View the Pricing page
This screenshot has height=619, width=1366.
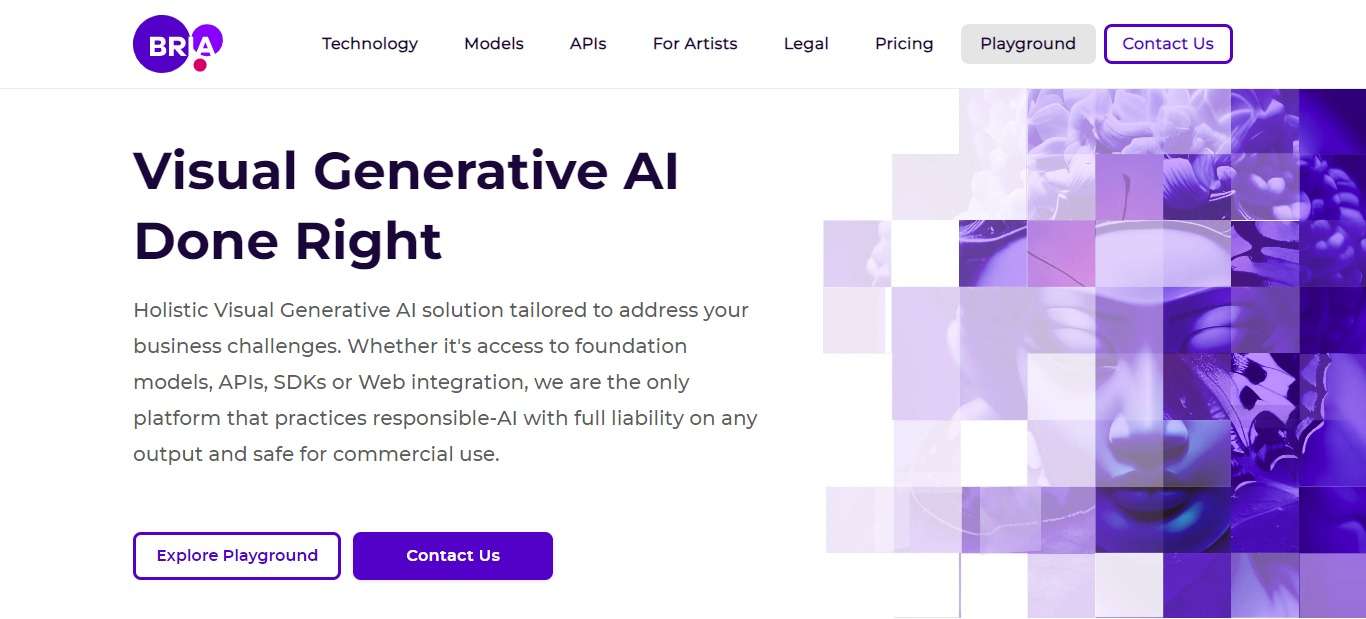point(903,43)
